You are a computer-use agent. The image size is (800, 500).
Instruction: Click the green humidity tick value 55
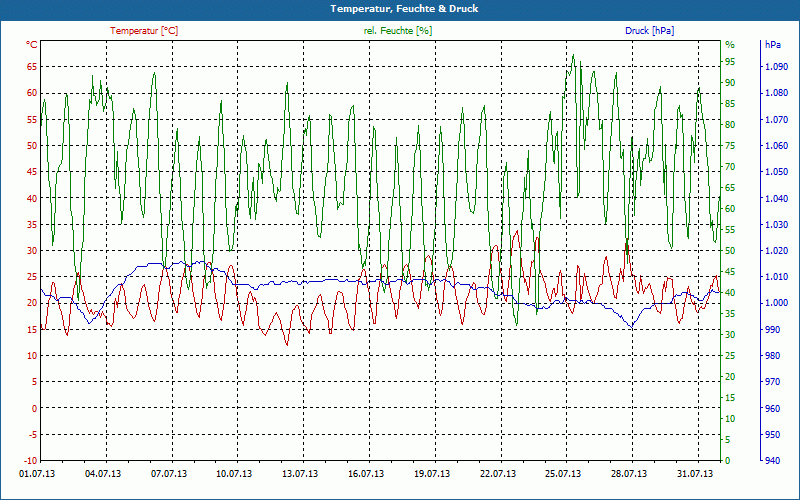point(730,230)
